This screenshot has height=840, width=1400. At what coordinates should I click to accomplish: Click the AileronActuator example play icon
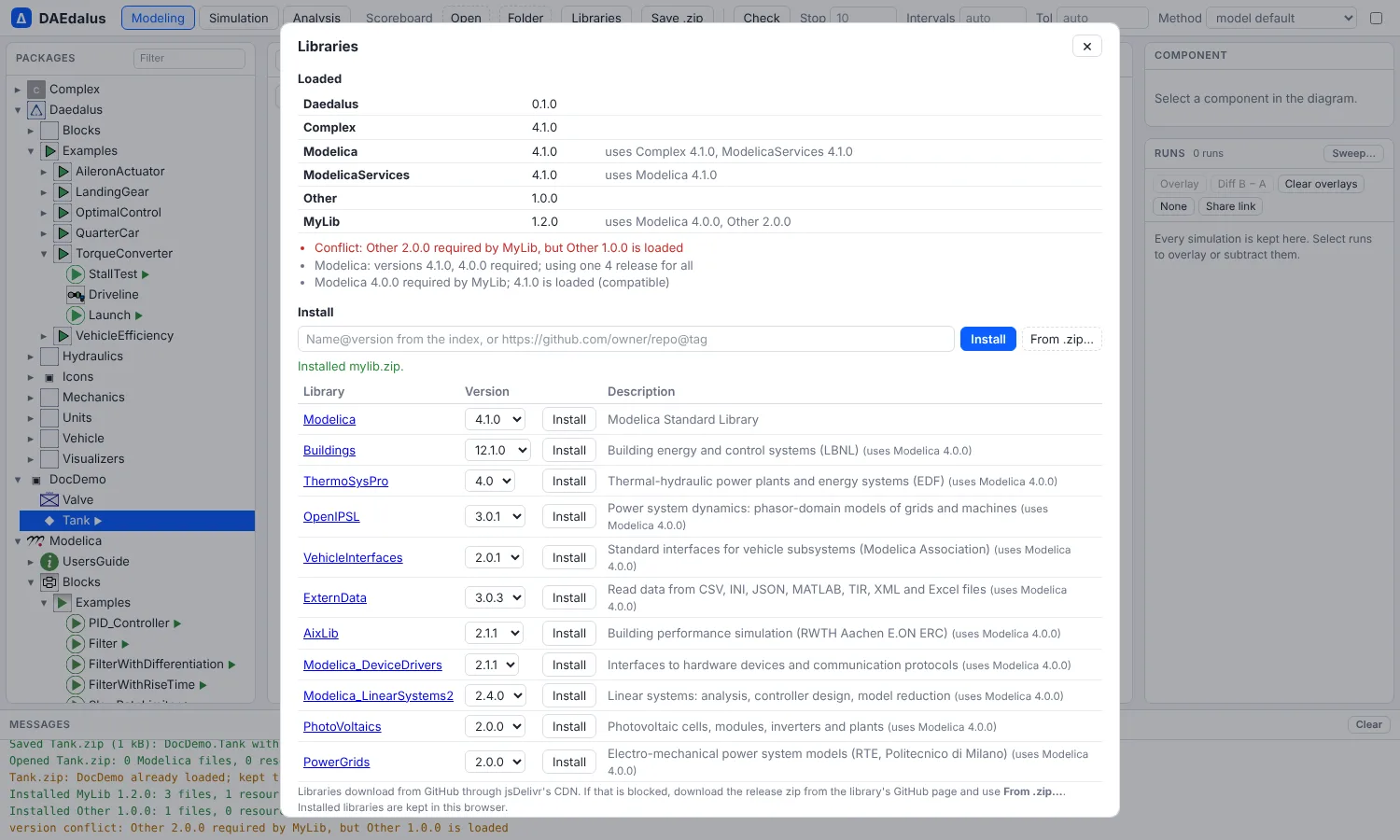(x=63, y=172)
